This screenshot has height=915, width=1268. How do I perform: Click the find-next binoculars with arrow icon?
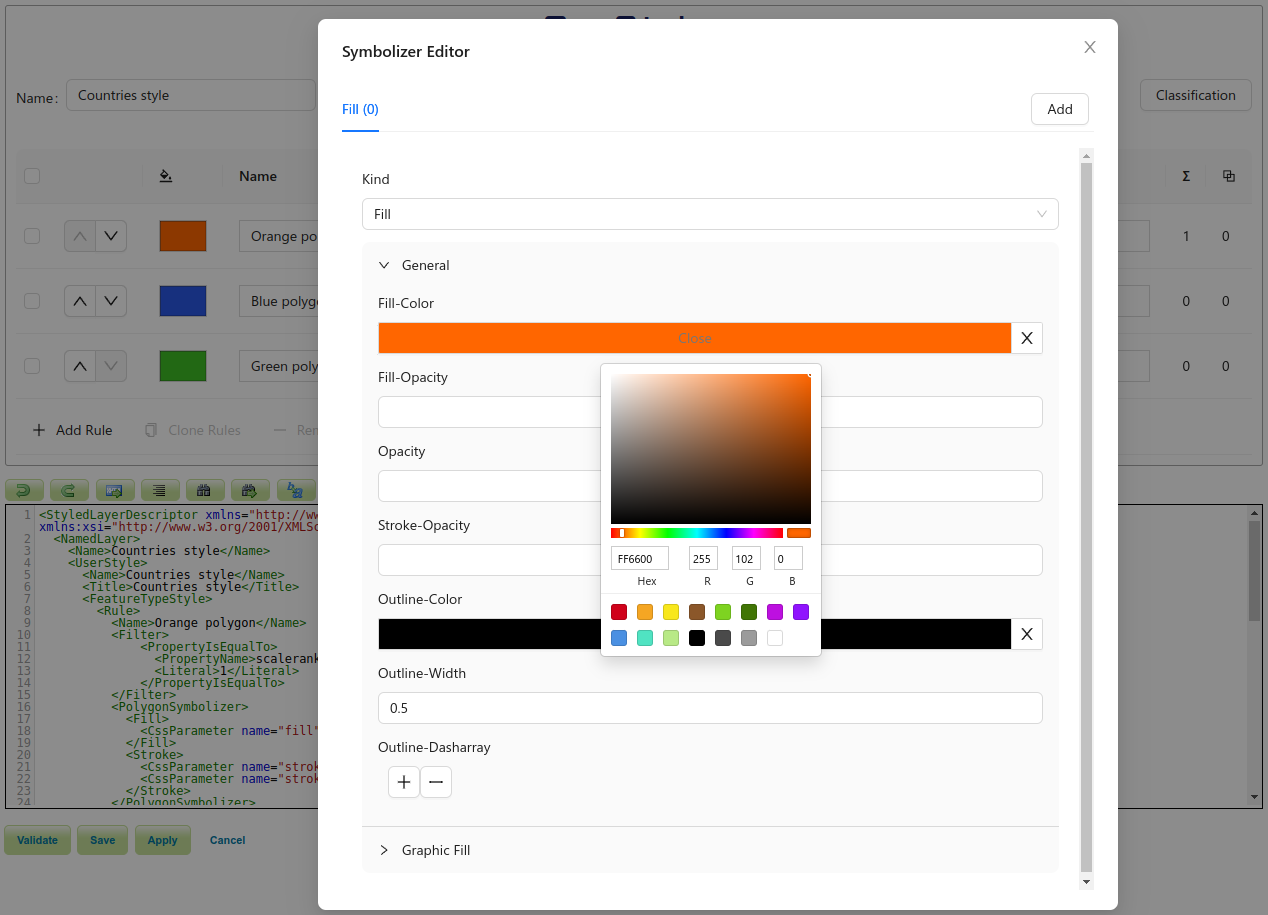click(250, 490)
